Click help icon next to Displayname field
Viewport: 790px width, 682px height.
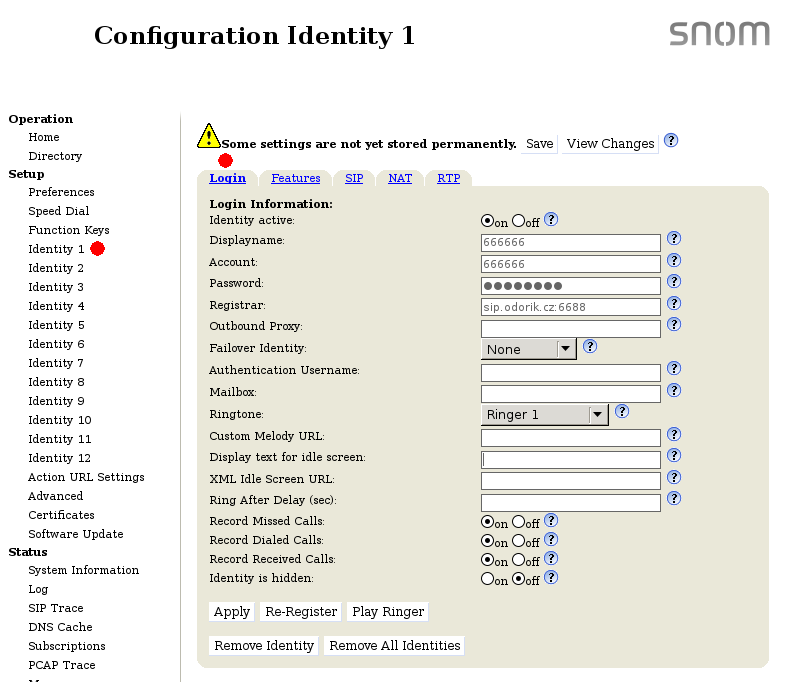click(x=674, y=239)
